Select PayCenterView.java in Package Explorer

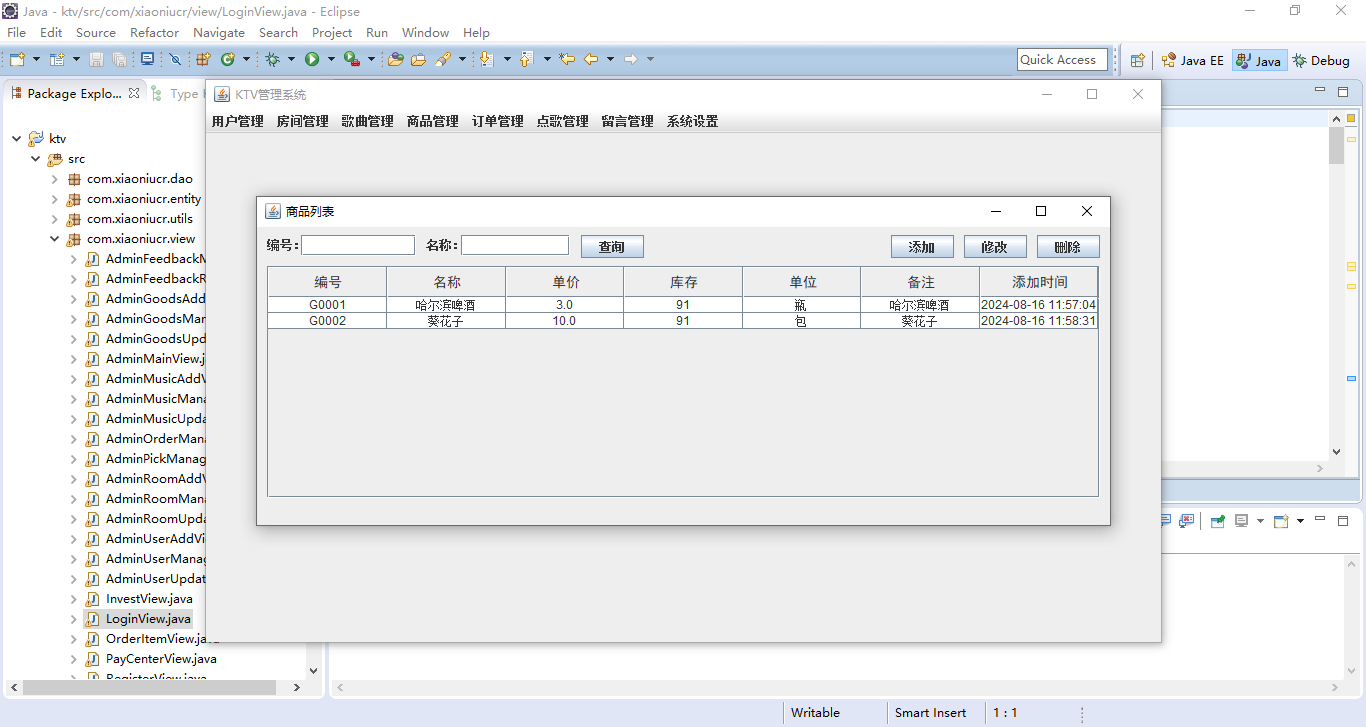coord(161,659)
